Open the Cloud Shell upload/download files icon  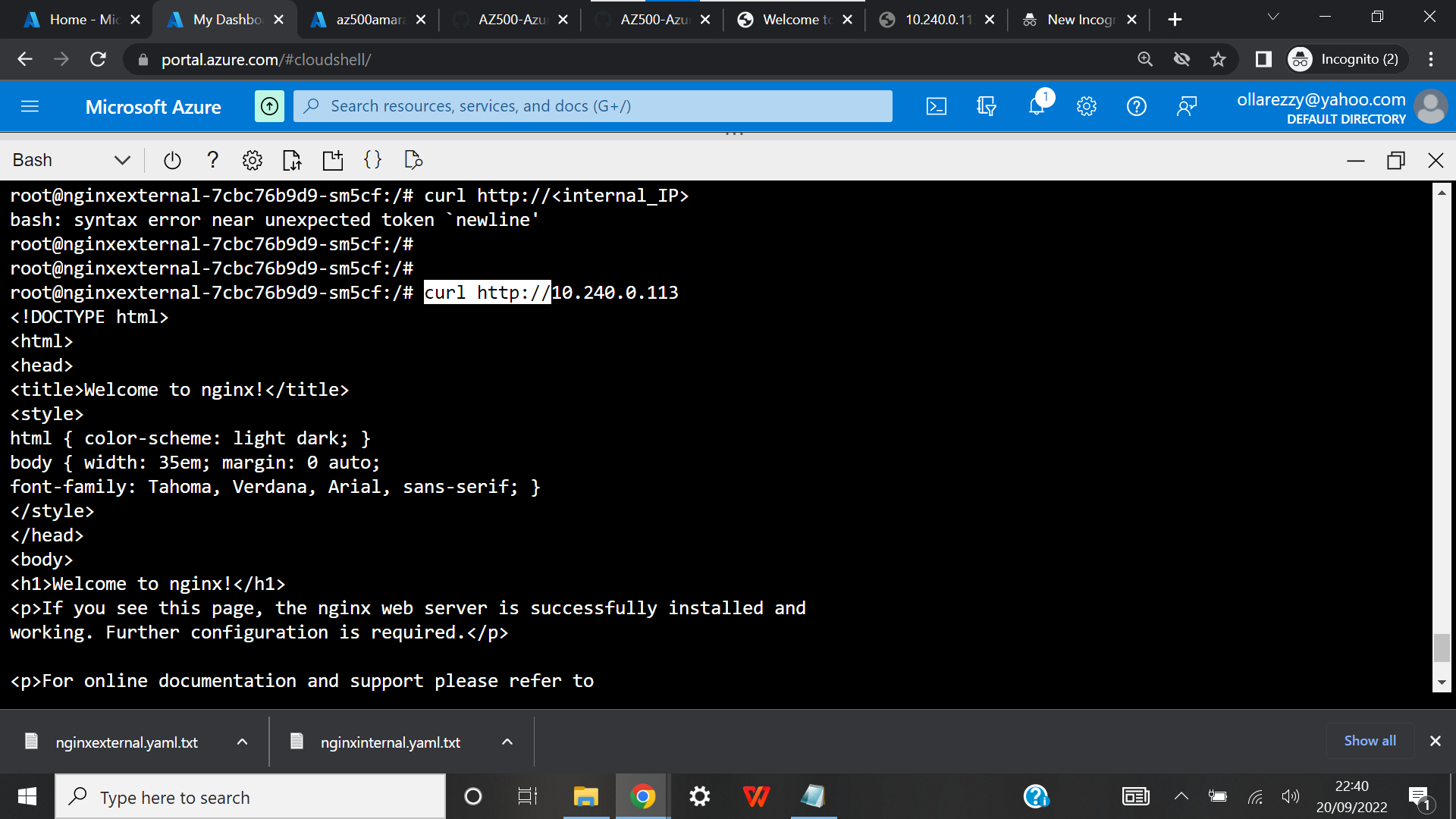click(291, 160)
